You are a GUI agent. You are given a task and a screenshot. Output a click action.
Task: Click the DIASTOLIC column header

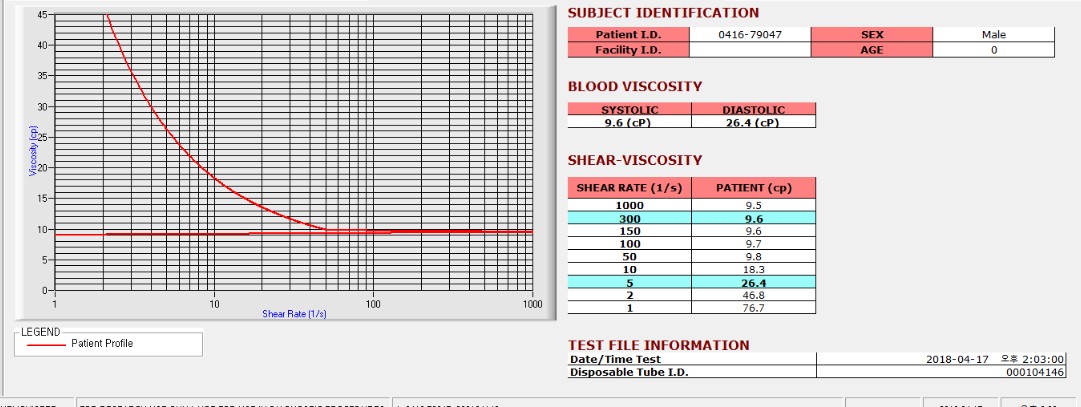tap(754, 109)
